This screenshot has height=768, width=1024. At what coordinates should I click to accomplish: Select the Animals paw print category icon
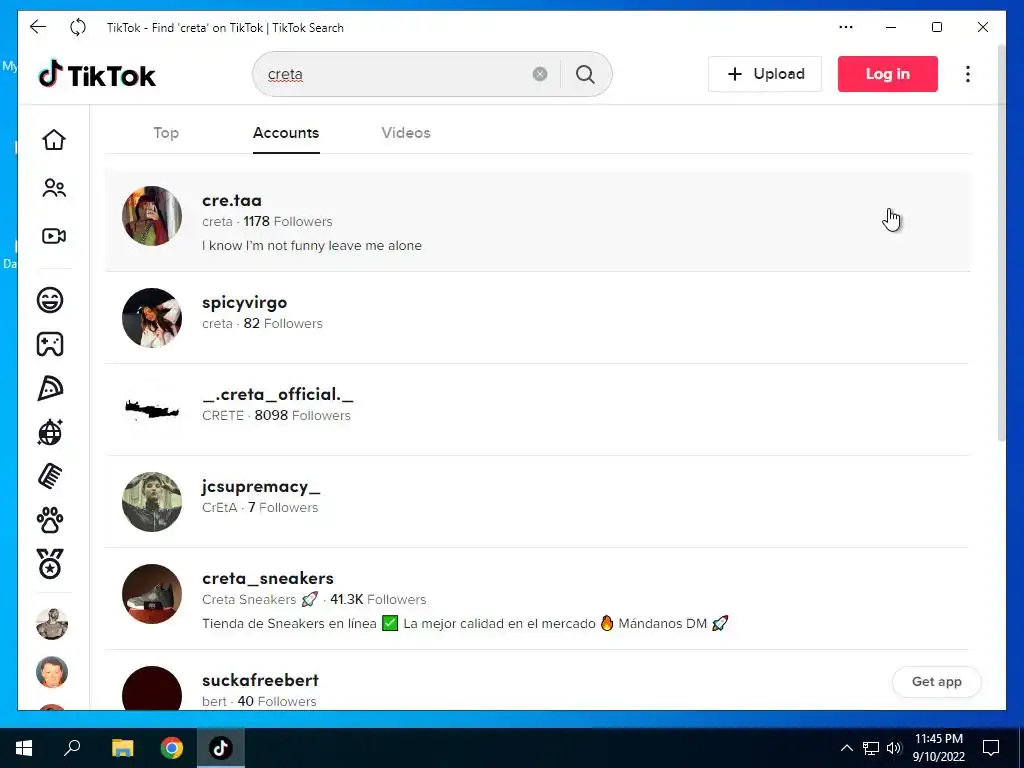(x=50, y=520)
